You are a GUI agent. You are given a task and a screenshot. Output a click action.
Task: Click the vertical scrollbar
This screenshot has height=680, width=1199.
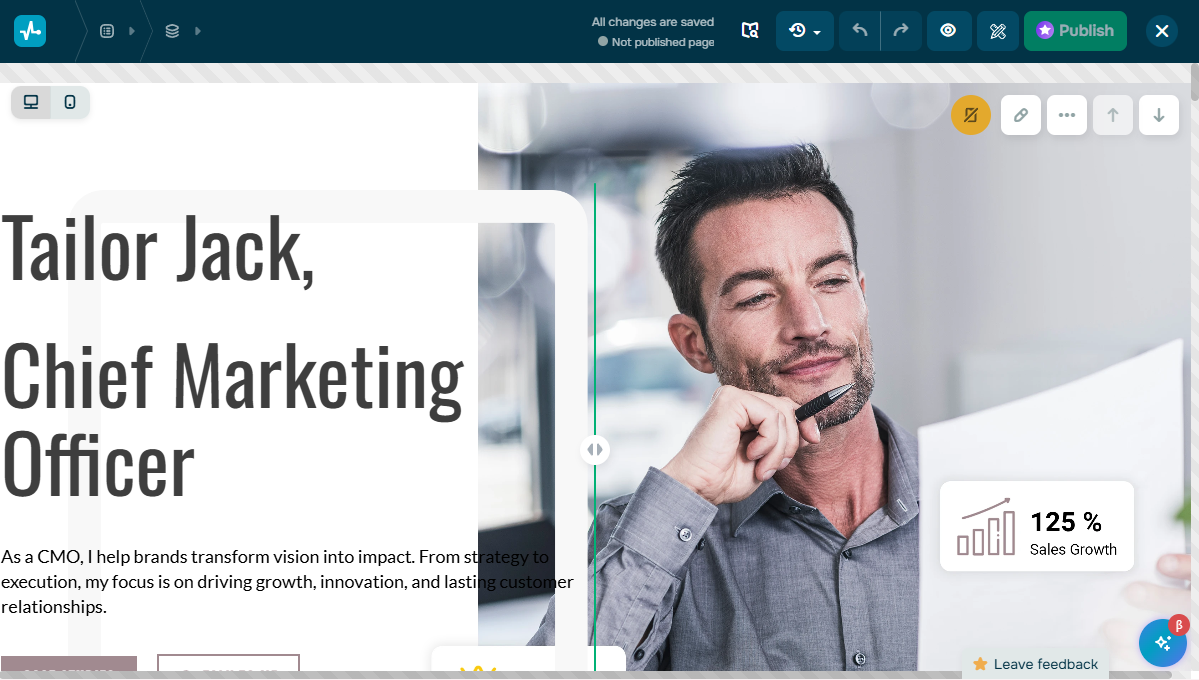coord(1194,82)
